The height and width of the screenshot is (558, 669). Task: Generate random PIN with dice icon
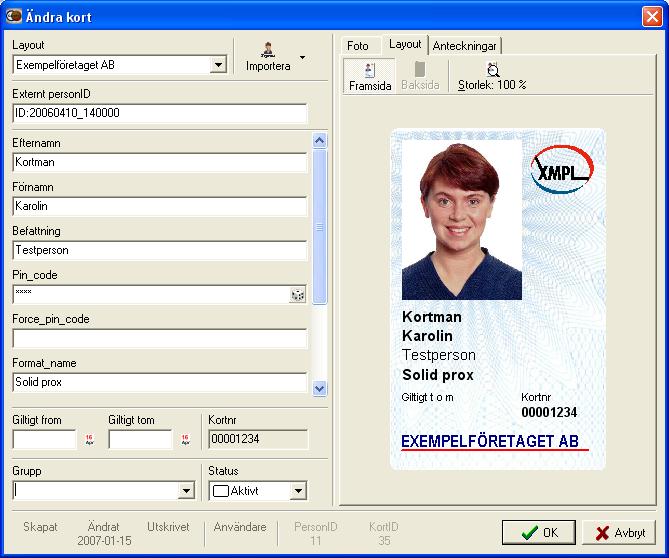(x=297, y=295)
